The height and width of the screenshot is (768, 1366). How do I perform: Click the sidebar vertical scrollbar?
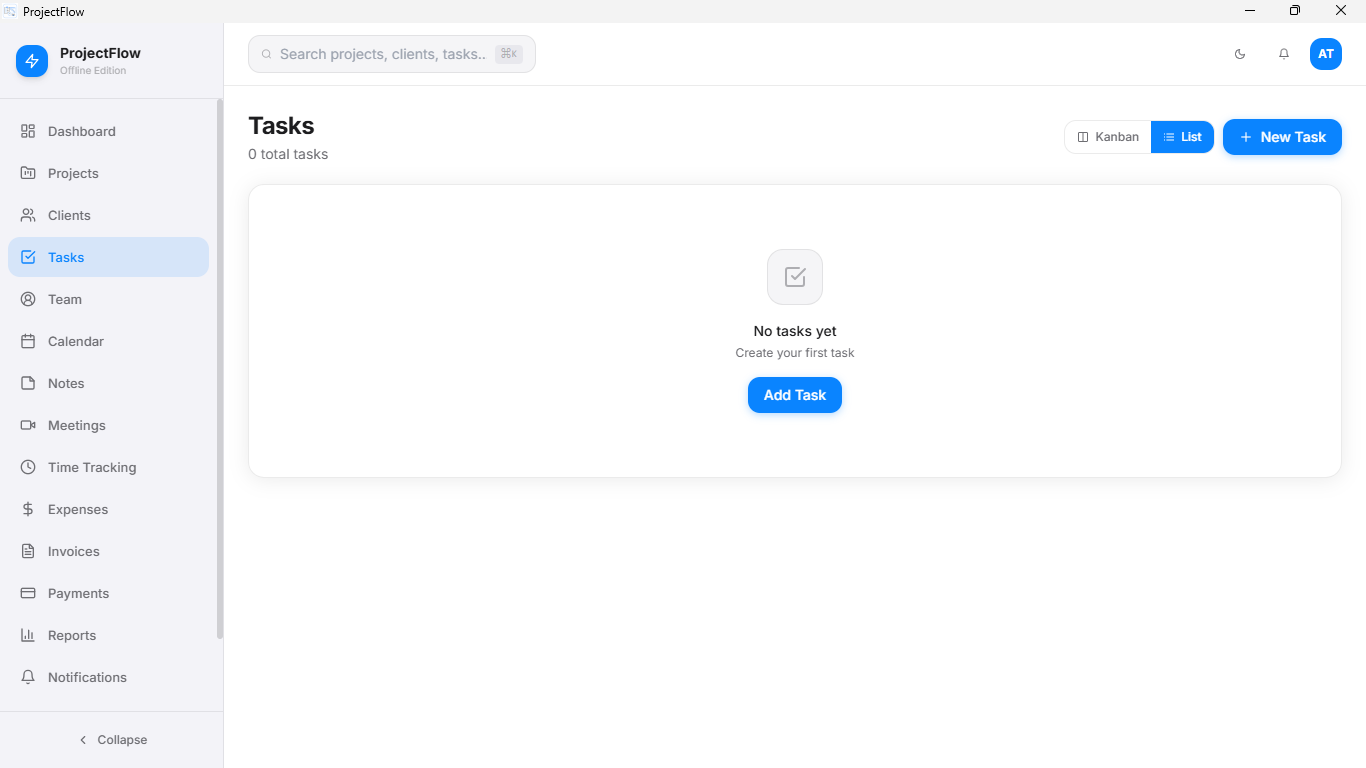coord(220,368)
